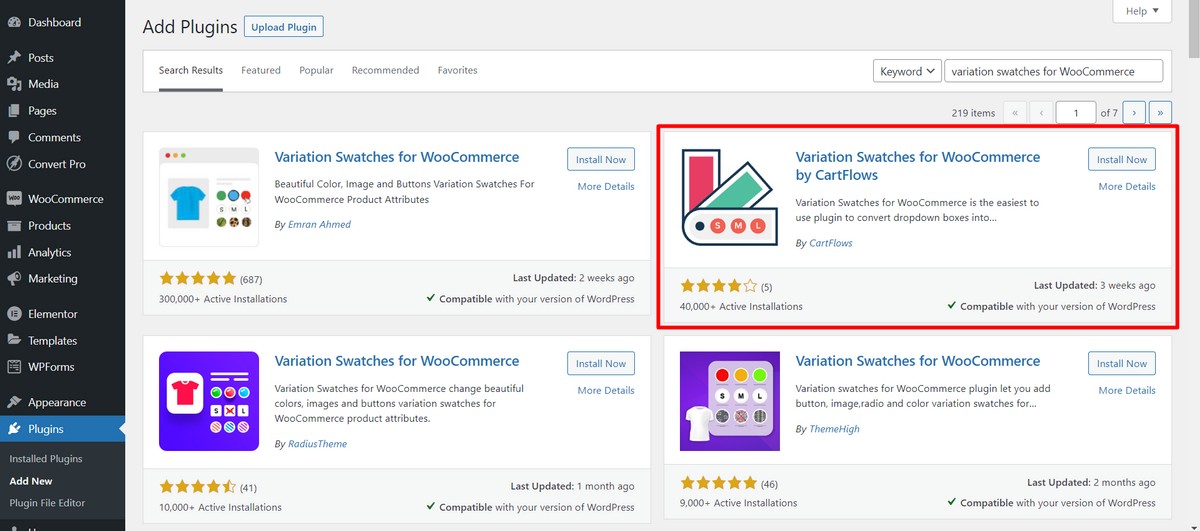This screenshot has height=531, width=1200.
Task: Open the Variation Swatches by CartFlows title link
Action: pos(918,166)
